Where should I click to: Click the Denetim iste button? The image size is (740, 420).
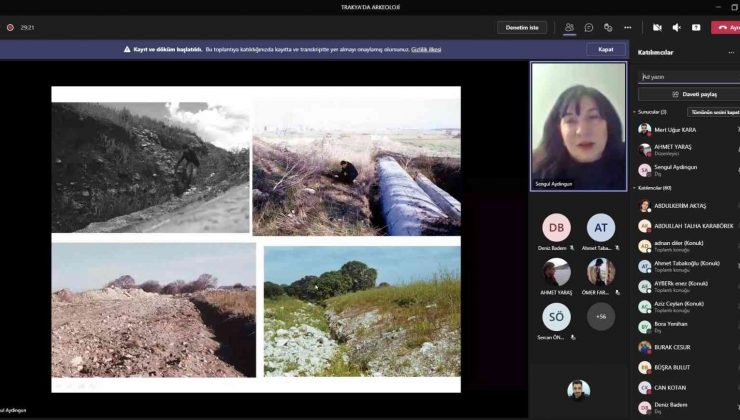[521, 28]
